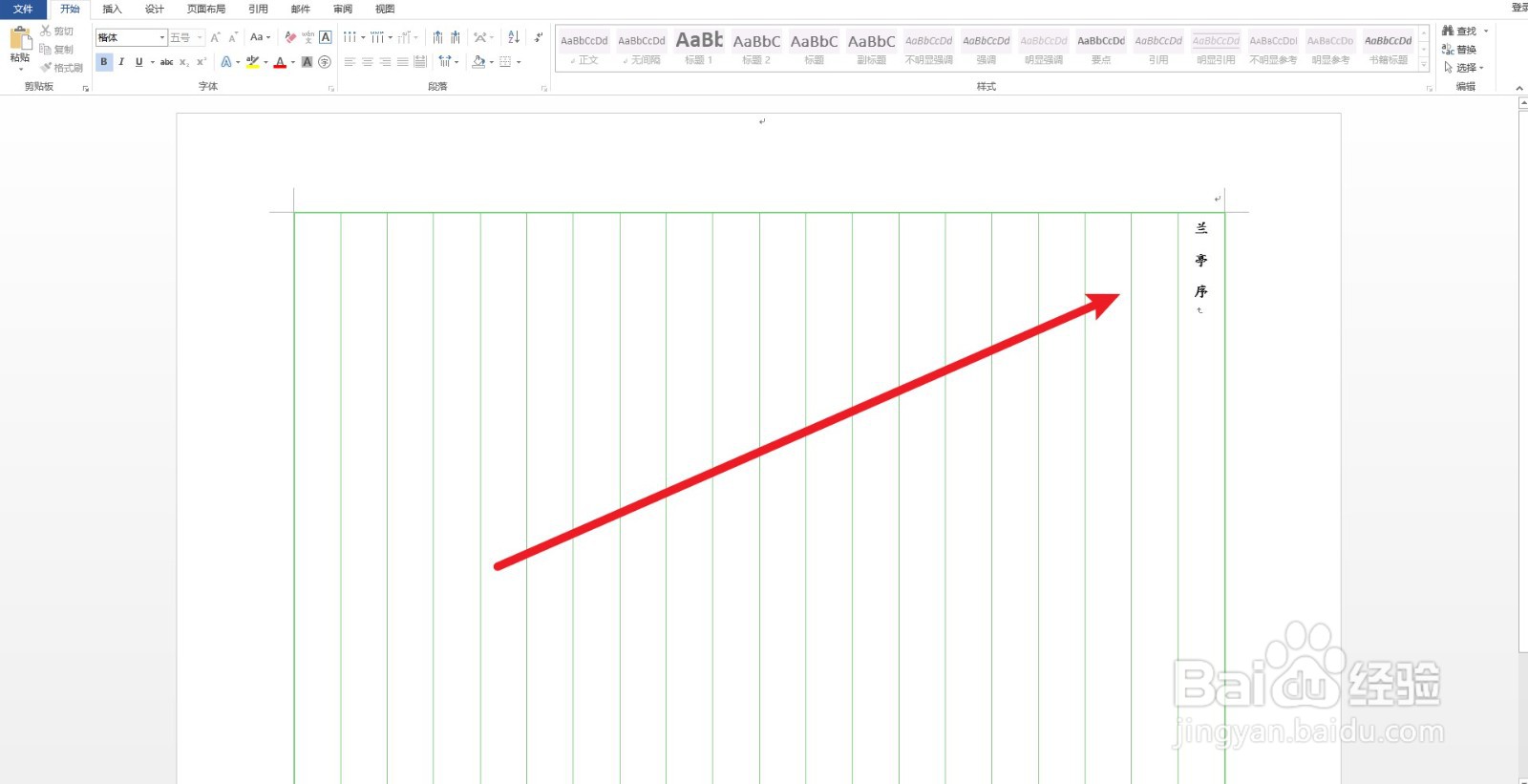
Task: Open the File (文件) tab
Action: [23, 9]
